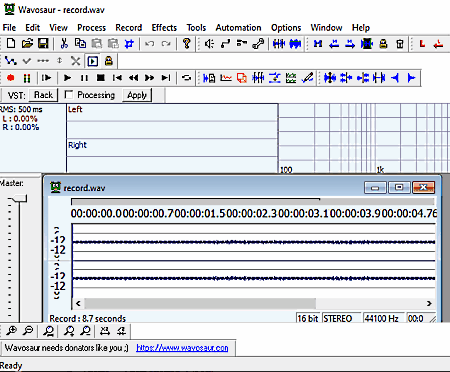The height and width of the screenshot is (372, 450).
Task: Create a new file with the blank page icon
Action: click(11, 44)
